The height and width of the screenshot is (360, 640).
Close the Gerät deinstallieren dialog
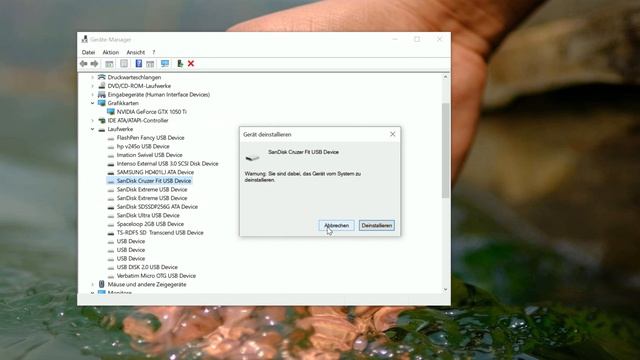point(393,134)
